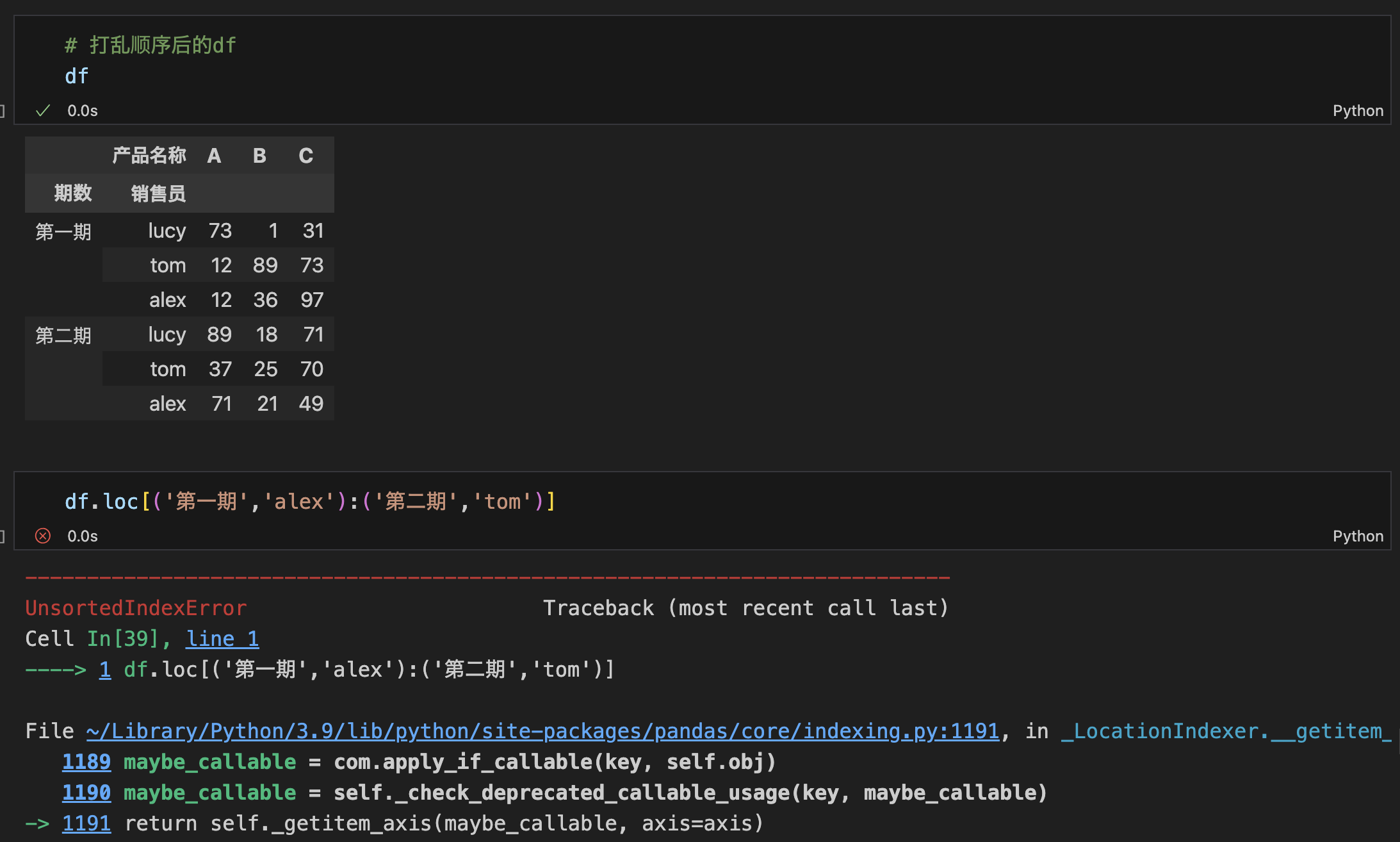Screen dimensions: 1400x842
Task: Click the column header C
Action: click(305, 156)
